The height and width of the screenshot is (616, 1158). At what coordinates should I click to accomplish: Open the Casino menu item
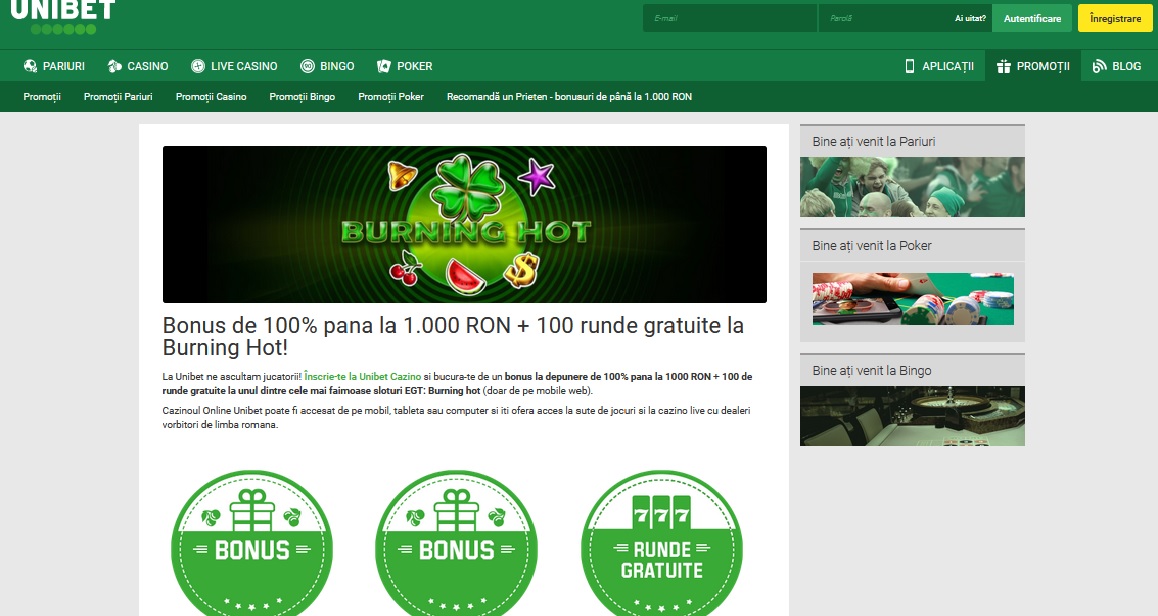click(x=138, y=66)
